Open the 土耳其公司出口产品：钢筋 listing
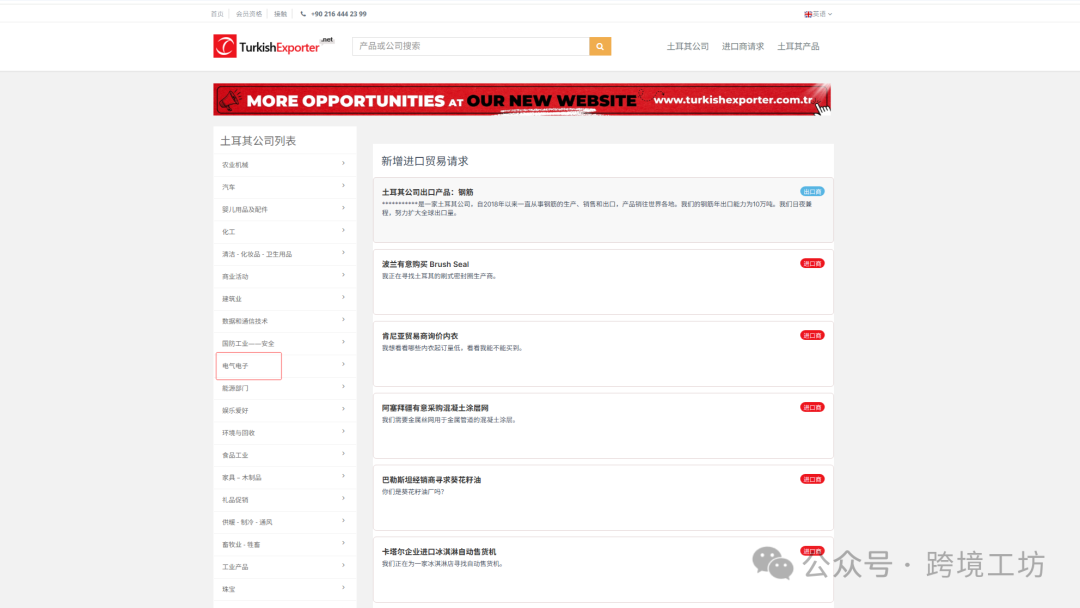 click(428, 192)
